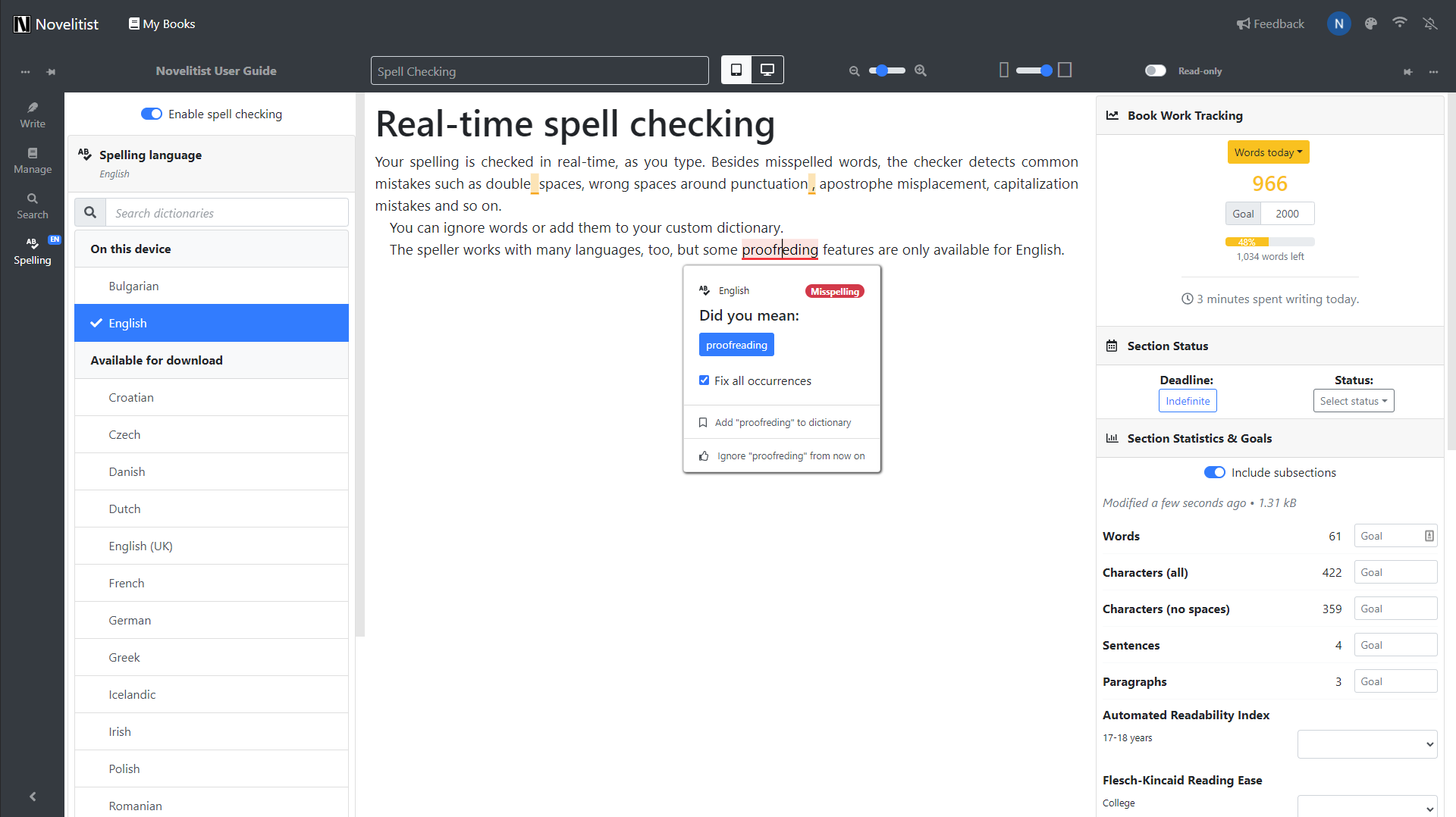
Task: Open Words today dropdown
Action: [x=1268, y=152]
